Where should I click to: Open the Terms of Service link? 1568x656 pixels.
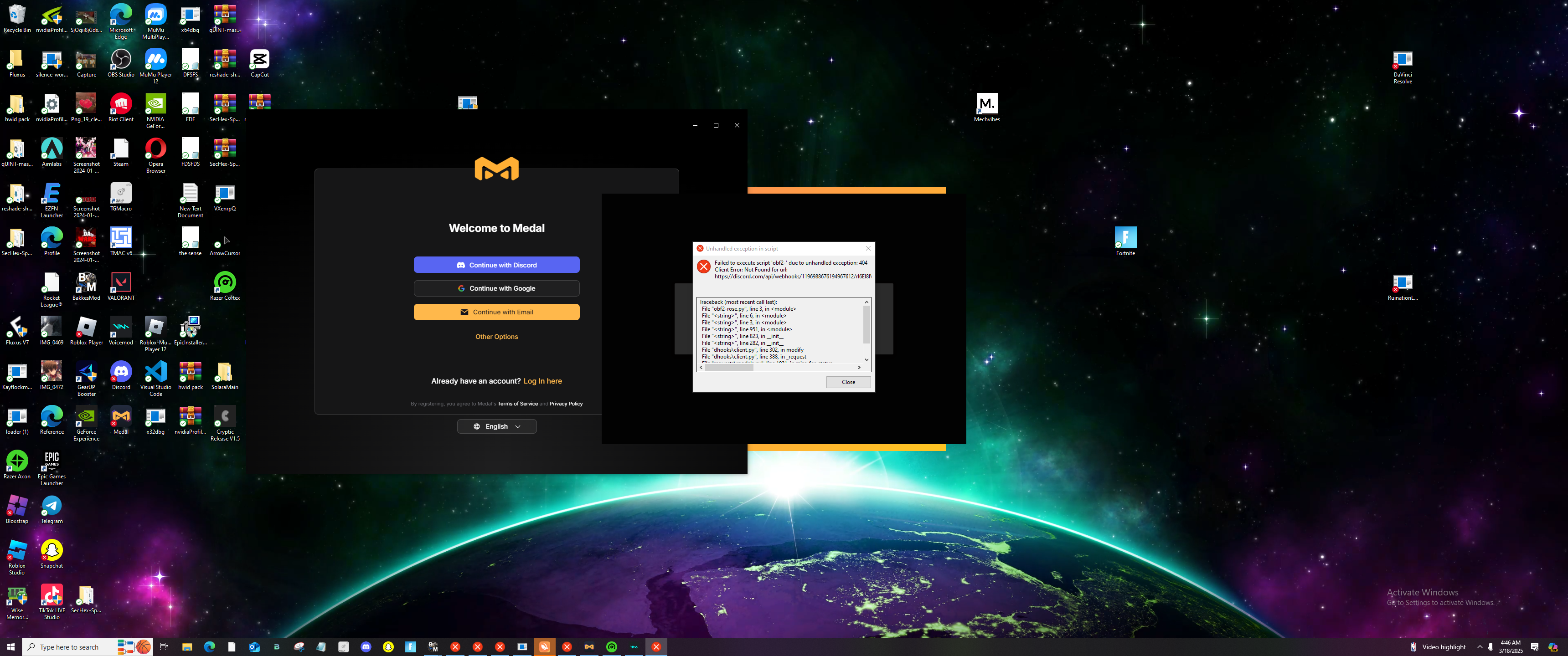pyautogui.click(x=517, y=404)
